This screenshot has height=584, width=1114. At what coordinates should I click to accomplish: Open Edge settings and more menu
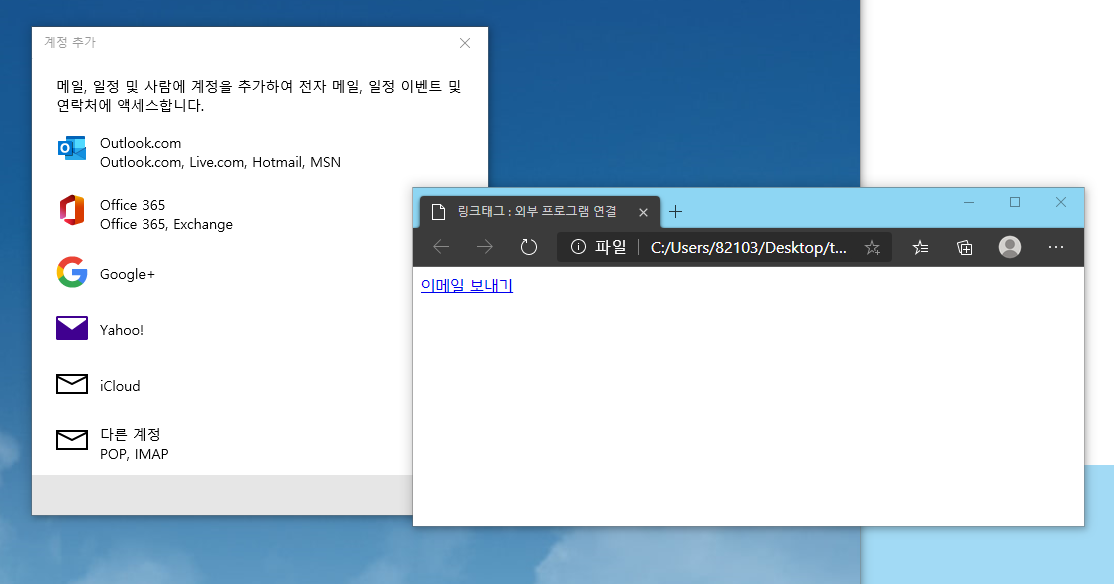click(x=1056, y=247)
